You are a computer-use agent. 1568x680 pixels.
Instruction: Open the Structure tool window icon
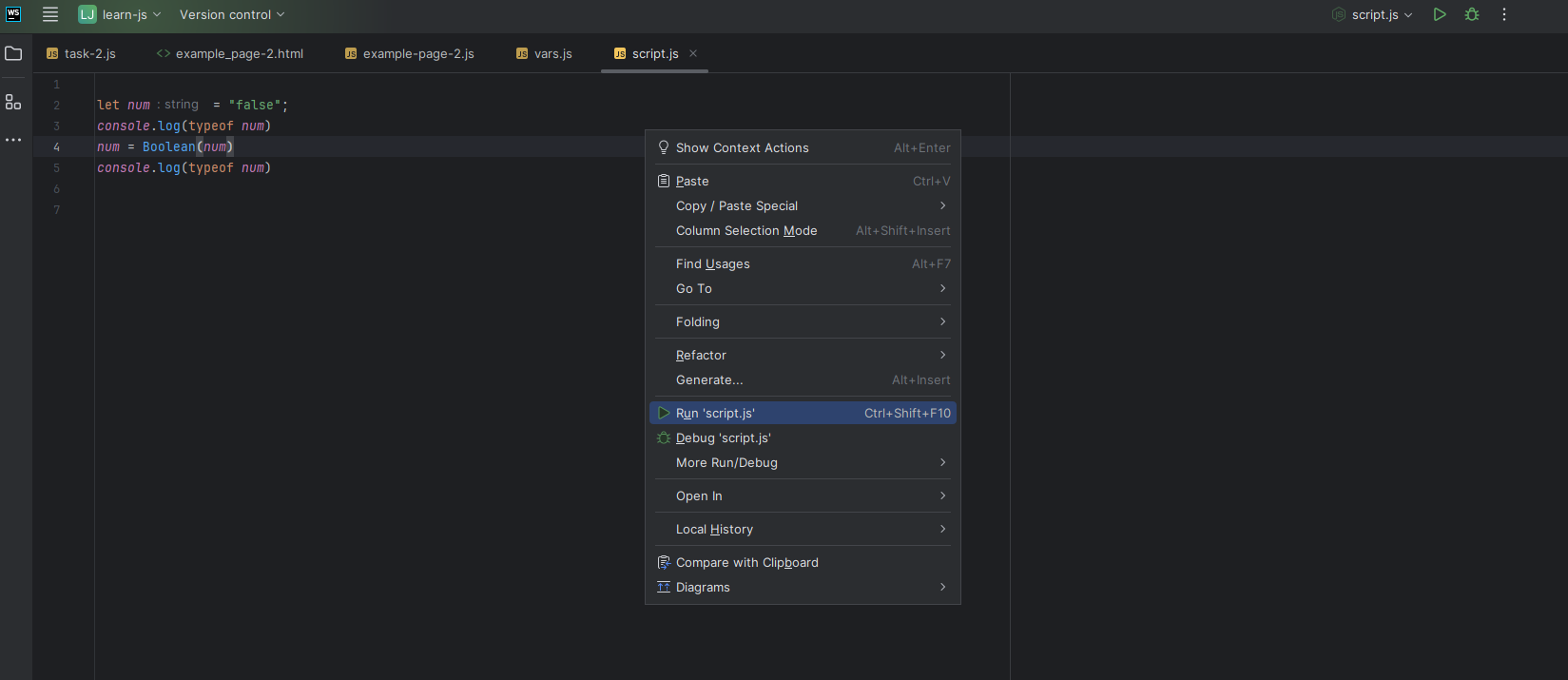tap(13, 102)
